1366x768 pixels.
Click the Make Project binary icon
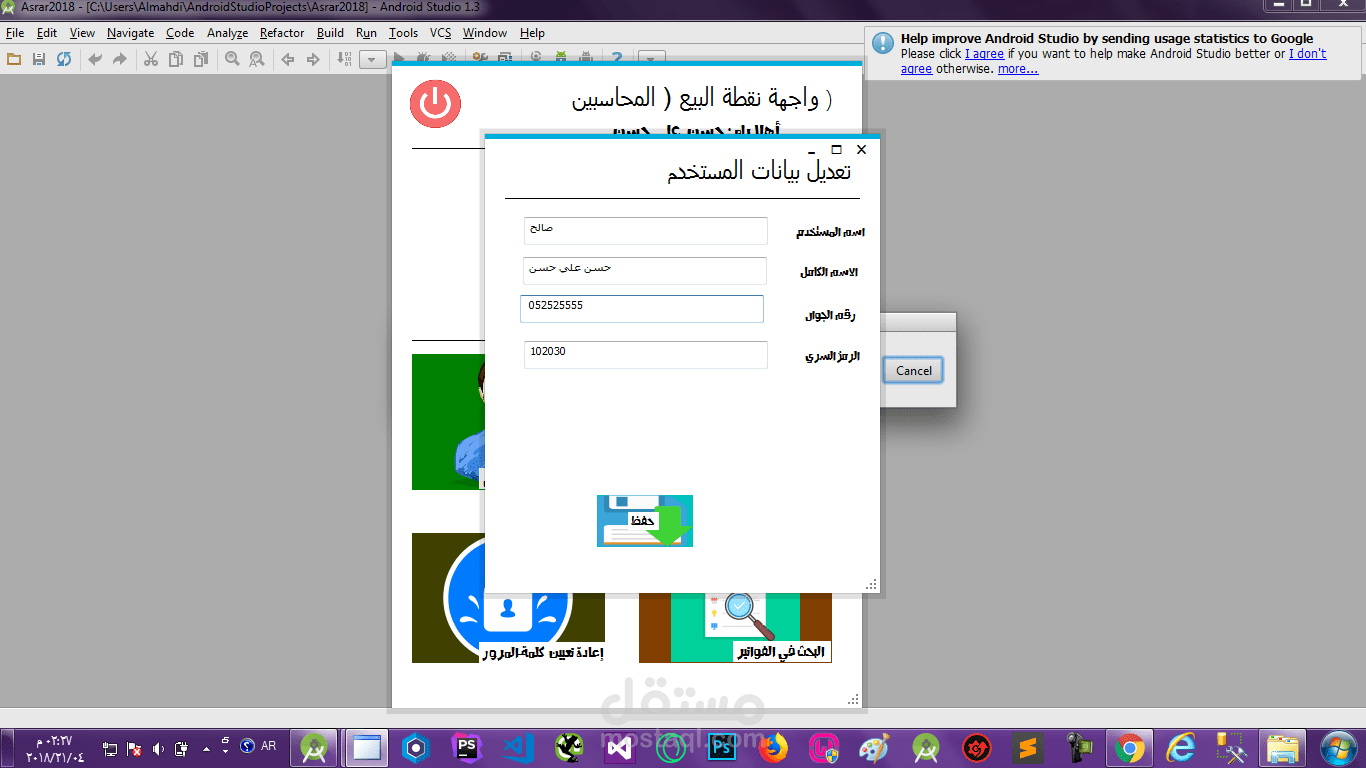tap(344, 59)
